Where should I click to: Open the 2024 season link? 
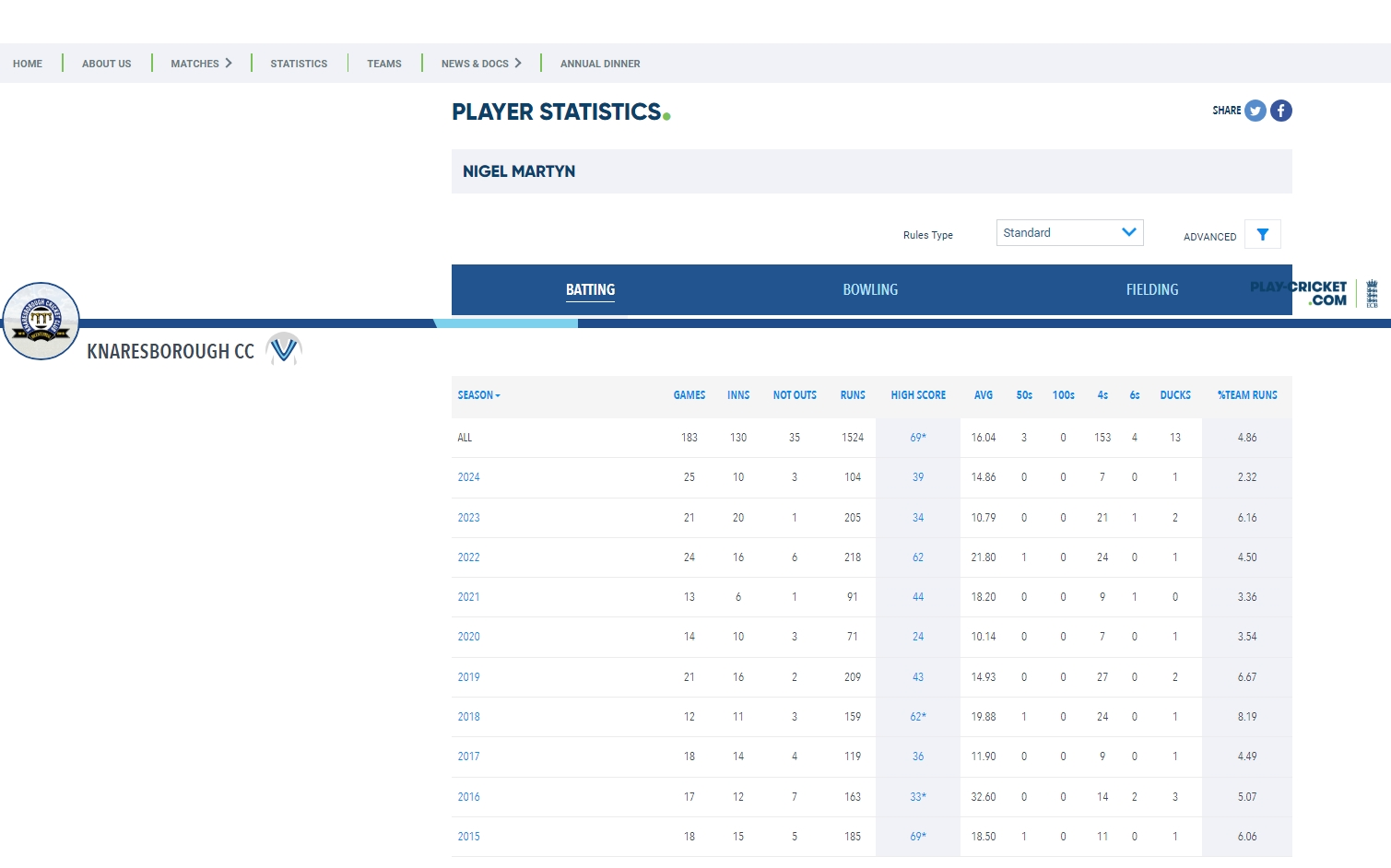point(468,477)
